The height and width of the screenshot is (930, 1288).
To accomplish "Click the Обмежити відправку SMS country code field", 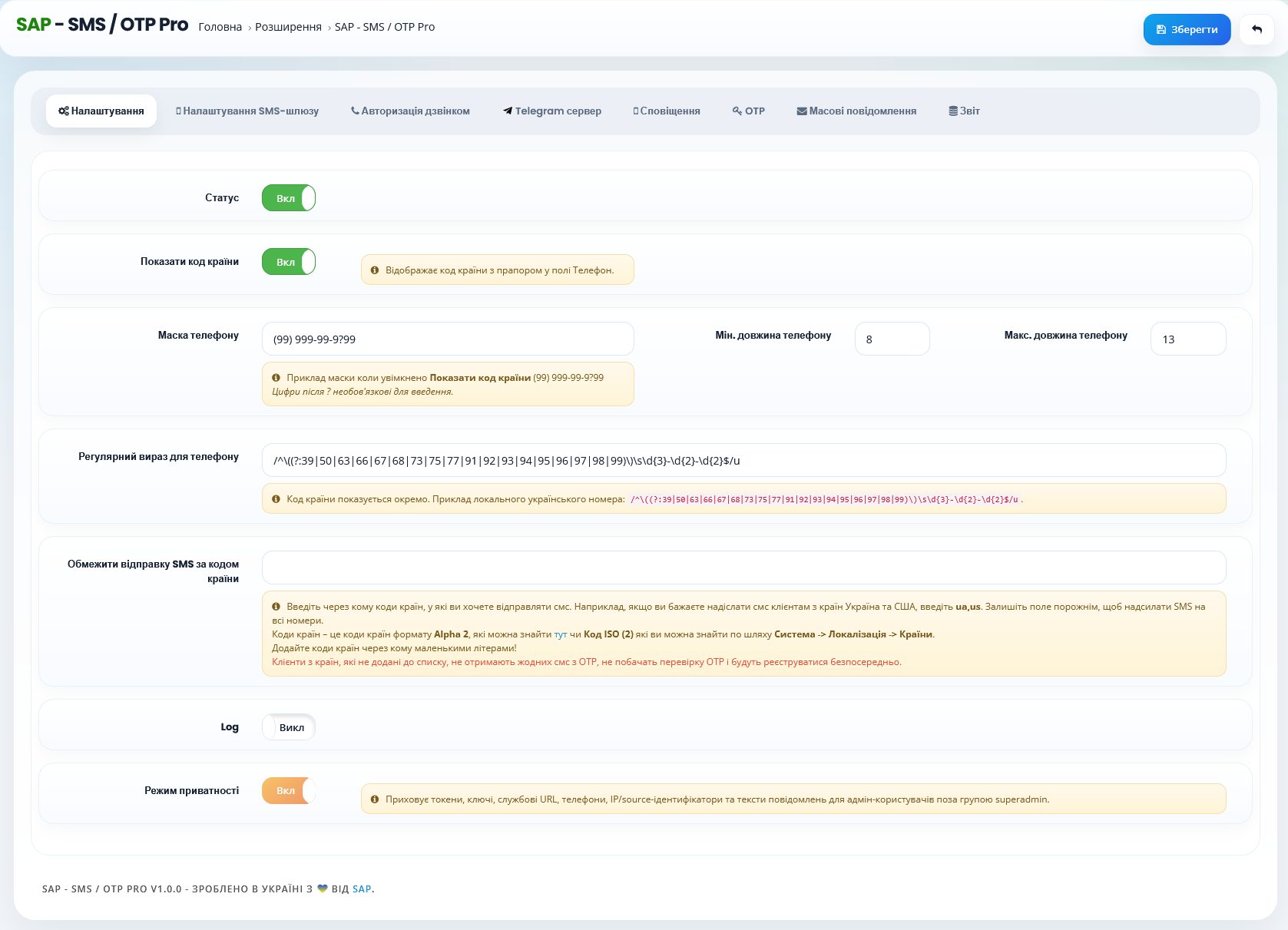I will point(744,568).
